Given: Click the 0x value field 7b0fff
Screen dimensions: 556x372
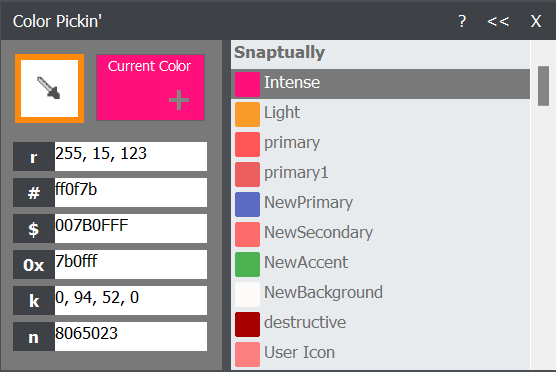Looking at the screenshot, I should pyautogui.click(x=131, y=265).
